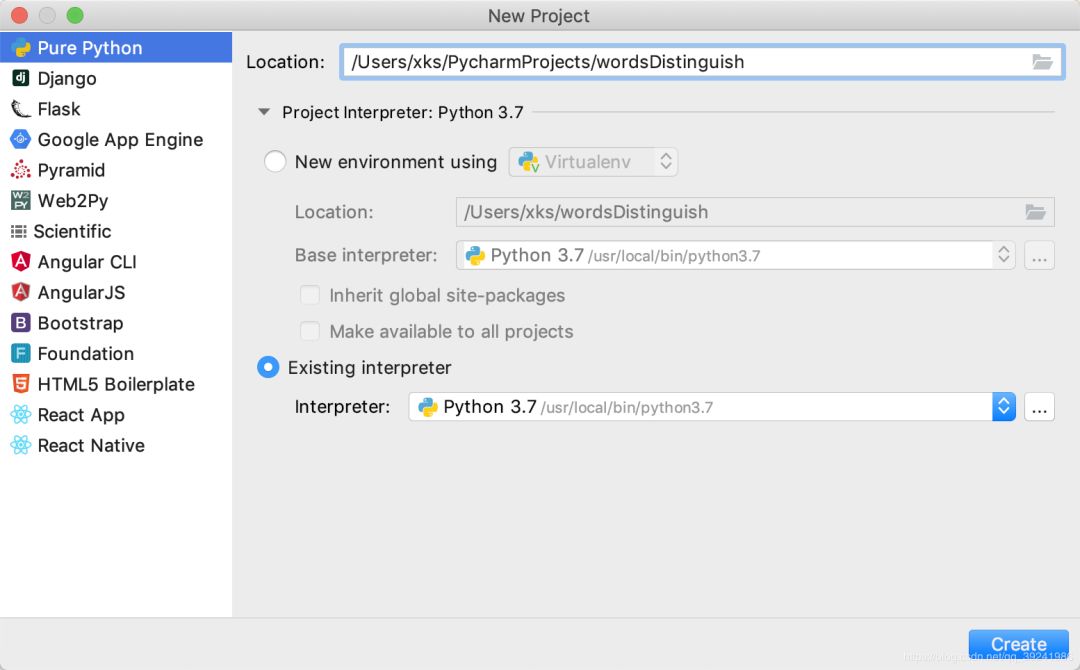Click the Pyramid project type icon
1080x670 pixels.
[x=21, y=170]
